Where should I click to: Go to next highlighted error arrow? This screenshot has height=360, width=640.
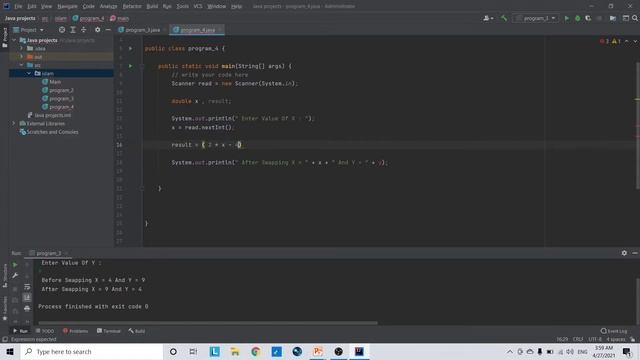[635, 41]
